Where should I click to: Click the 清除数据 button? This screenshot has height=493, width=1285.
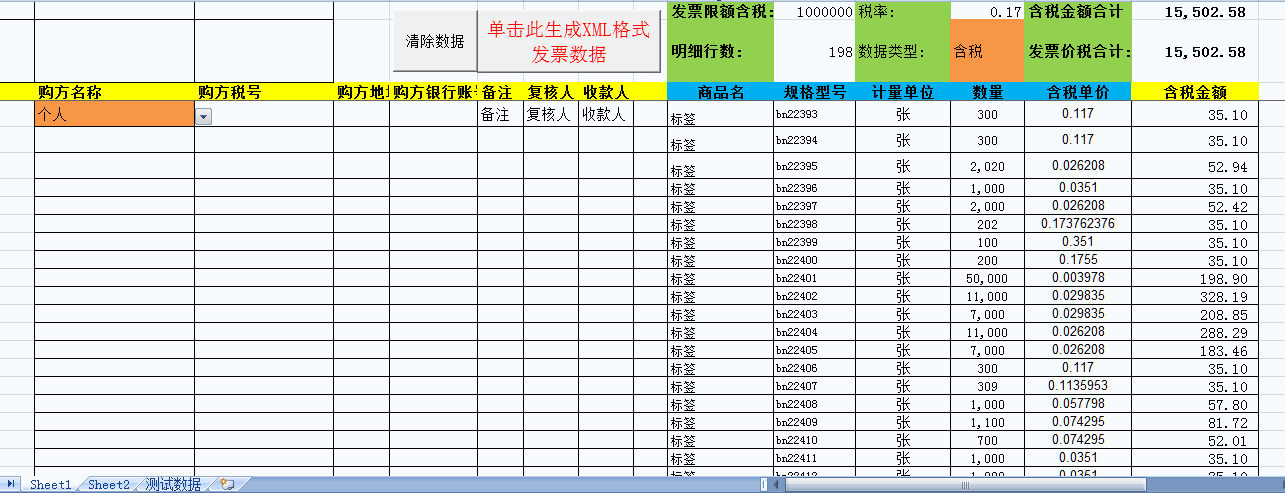(434, 42)
